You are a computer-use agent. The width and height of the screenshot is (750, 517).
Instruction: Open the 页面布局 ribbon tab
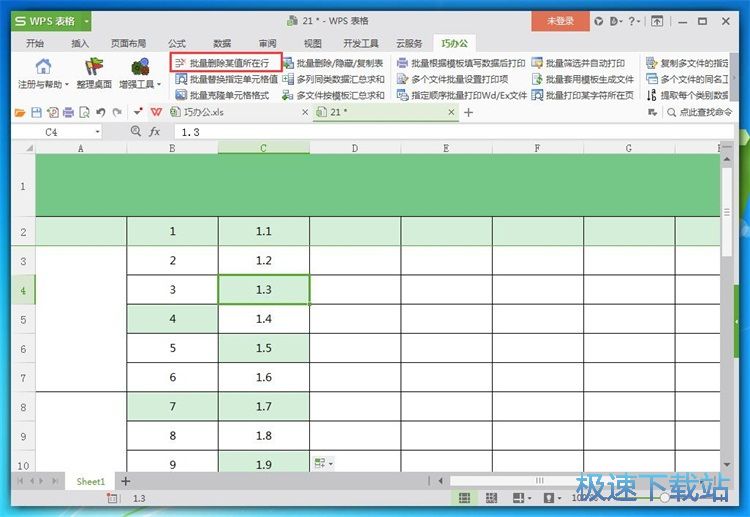click(128, 44)
